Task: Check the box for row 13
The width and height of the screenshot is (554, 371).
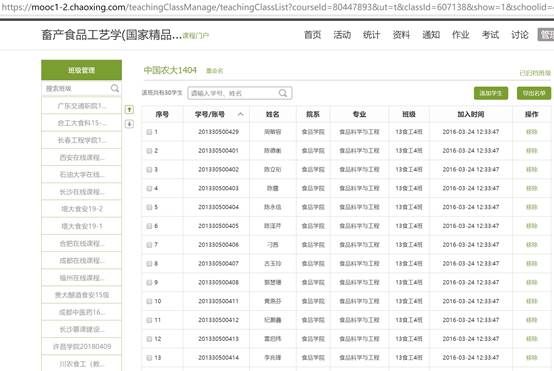Action: [x=149, y=358]
